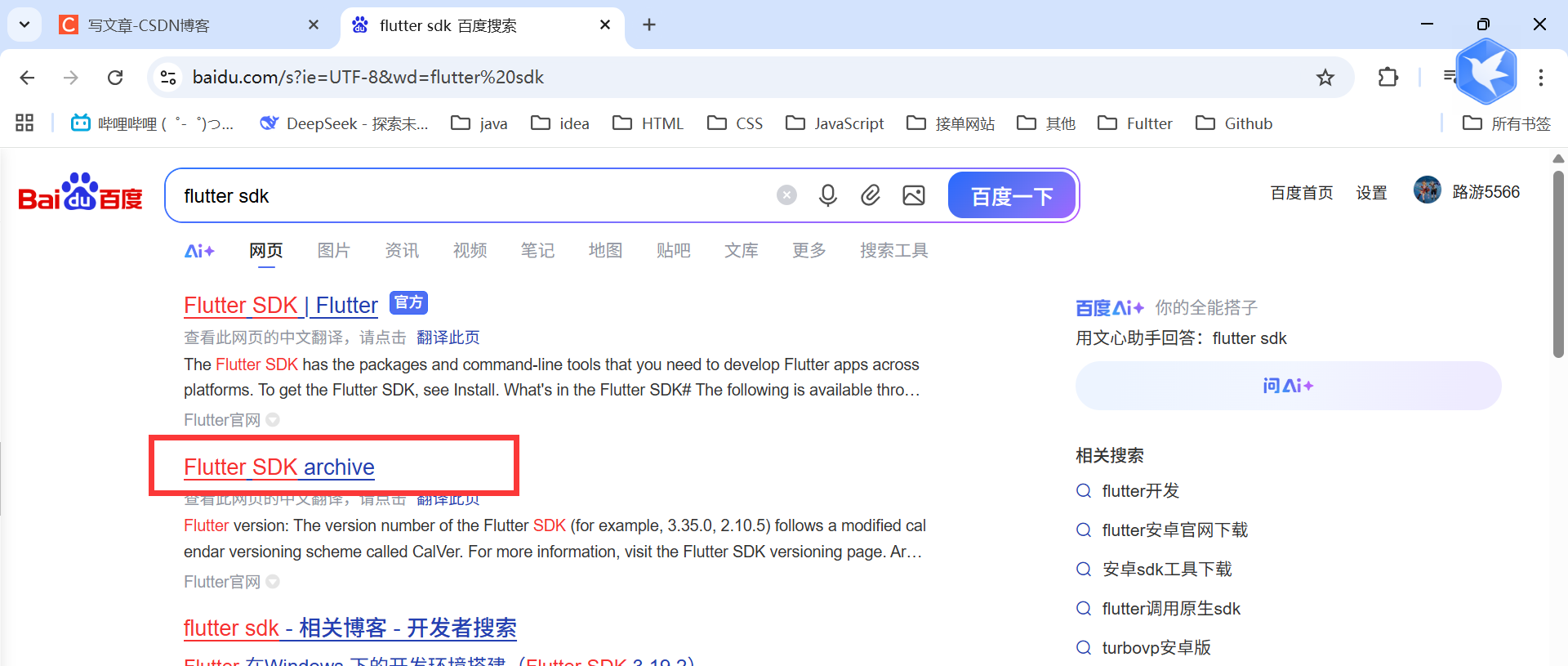Click the 百度一下 search button

coord(1012,195)
